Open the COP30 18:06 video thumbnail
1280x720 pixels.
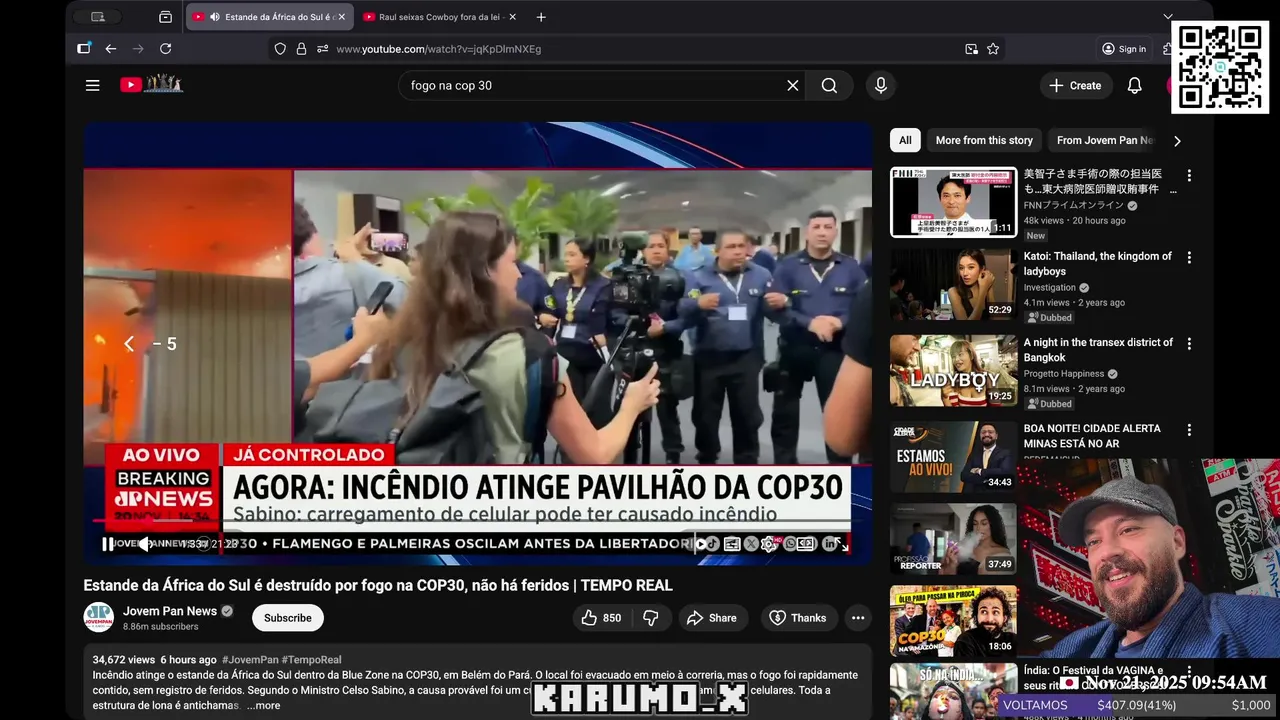click(953, 621)
